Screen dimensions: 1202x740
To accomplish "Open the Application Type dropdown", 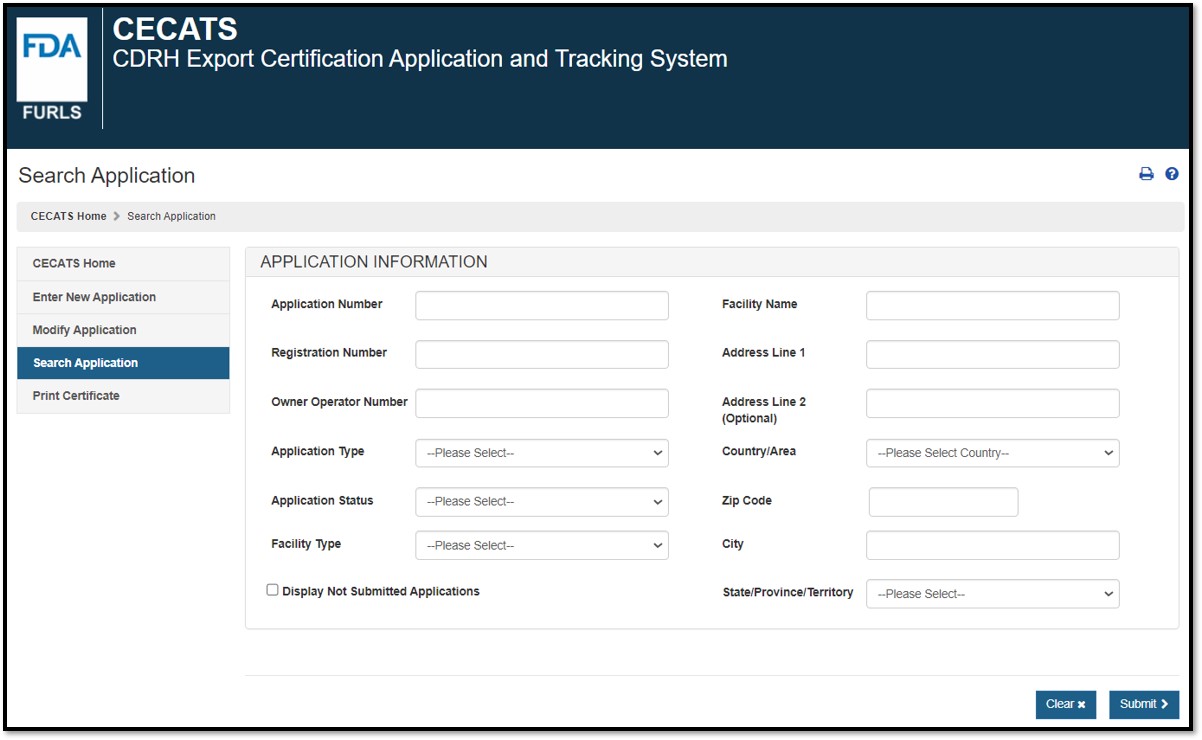I will click(x=541, y=453).
